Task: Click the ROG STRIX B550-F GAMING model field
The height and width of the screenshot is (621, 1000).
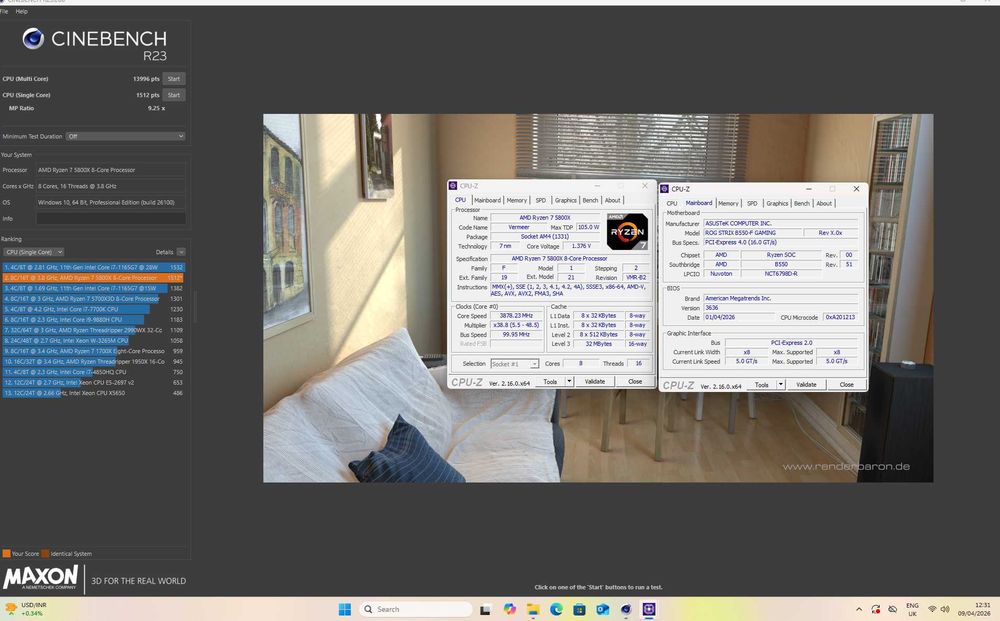Action: [x=754, y=233]
